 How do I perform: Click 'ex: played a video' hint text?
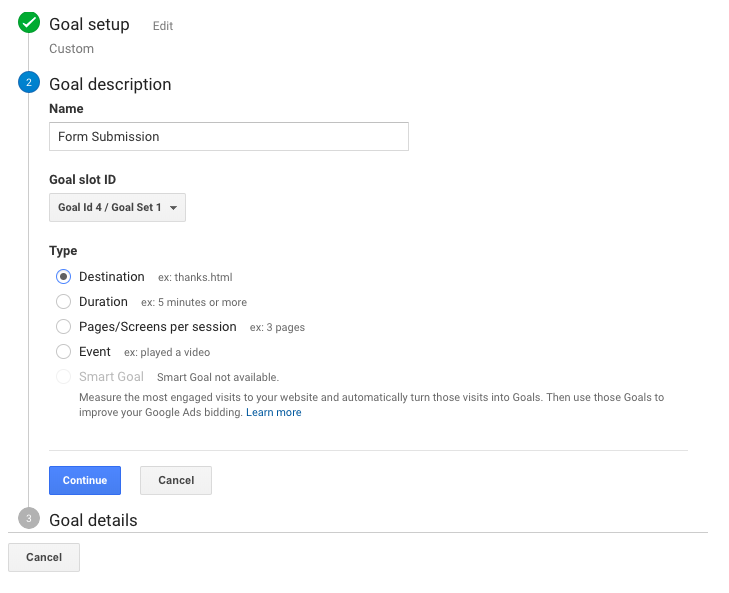tap(167, 353)
